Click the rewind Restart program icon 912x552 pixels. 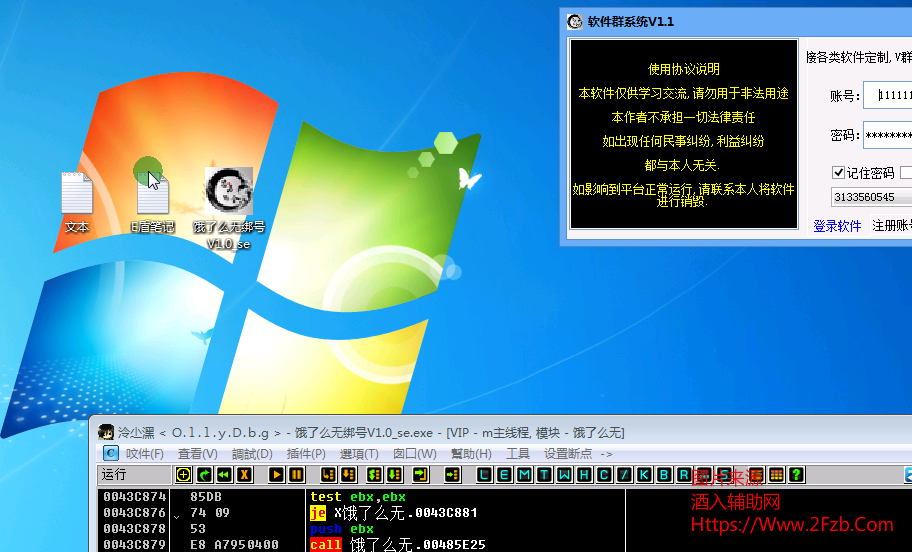[x=224, y=475]
